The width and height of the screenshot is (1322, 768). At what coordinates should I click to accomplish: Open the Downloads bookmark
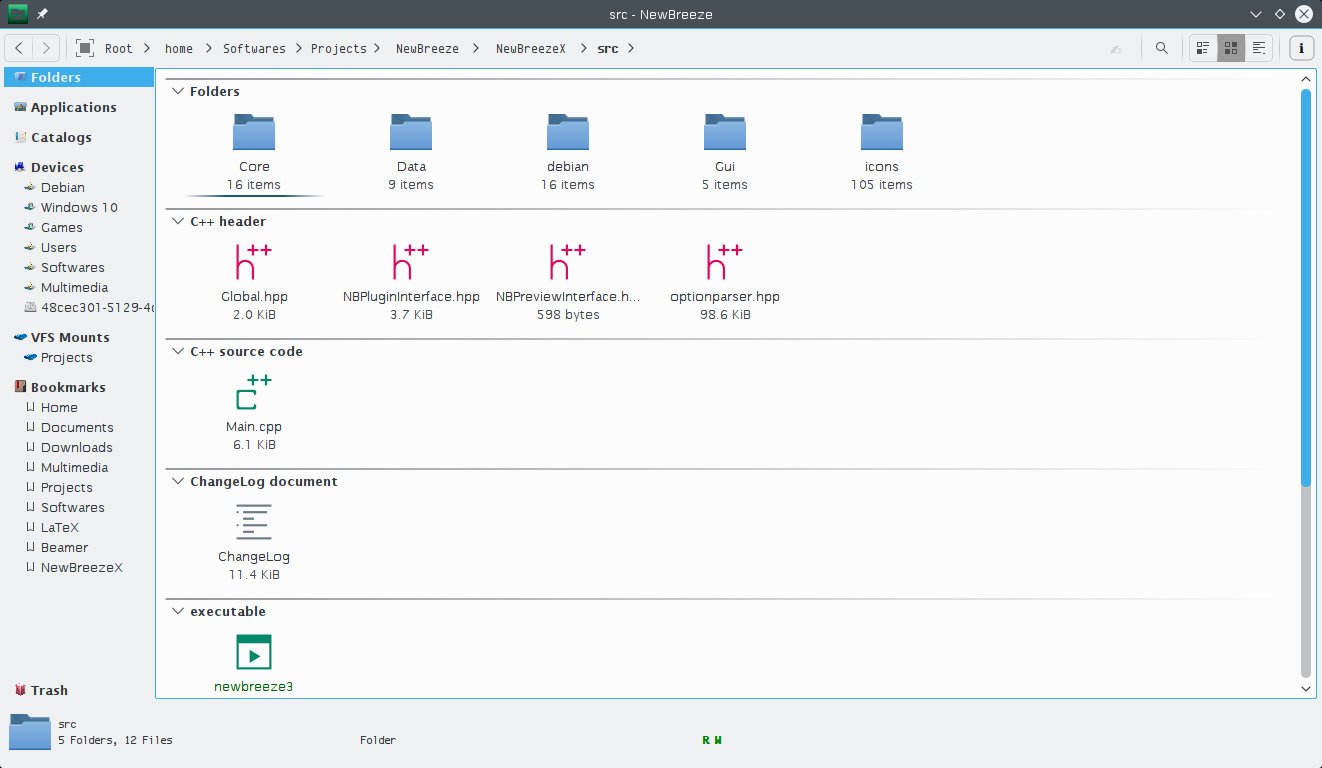(79, 447)
